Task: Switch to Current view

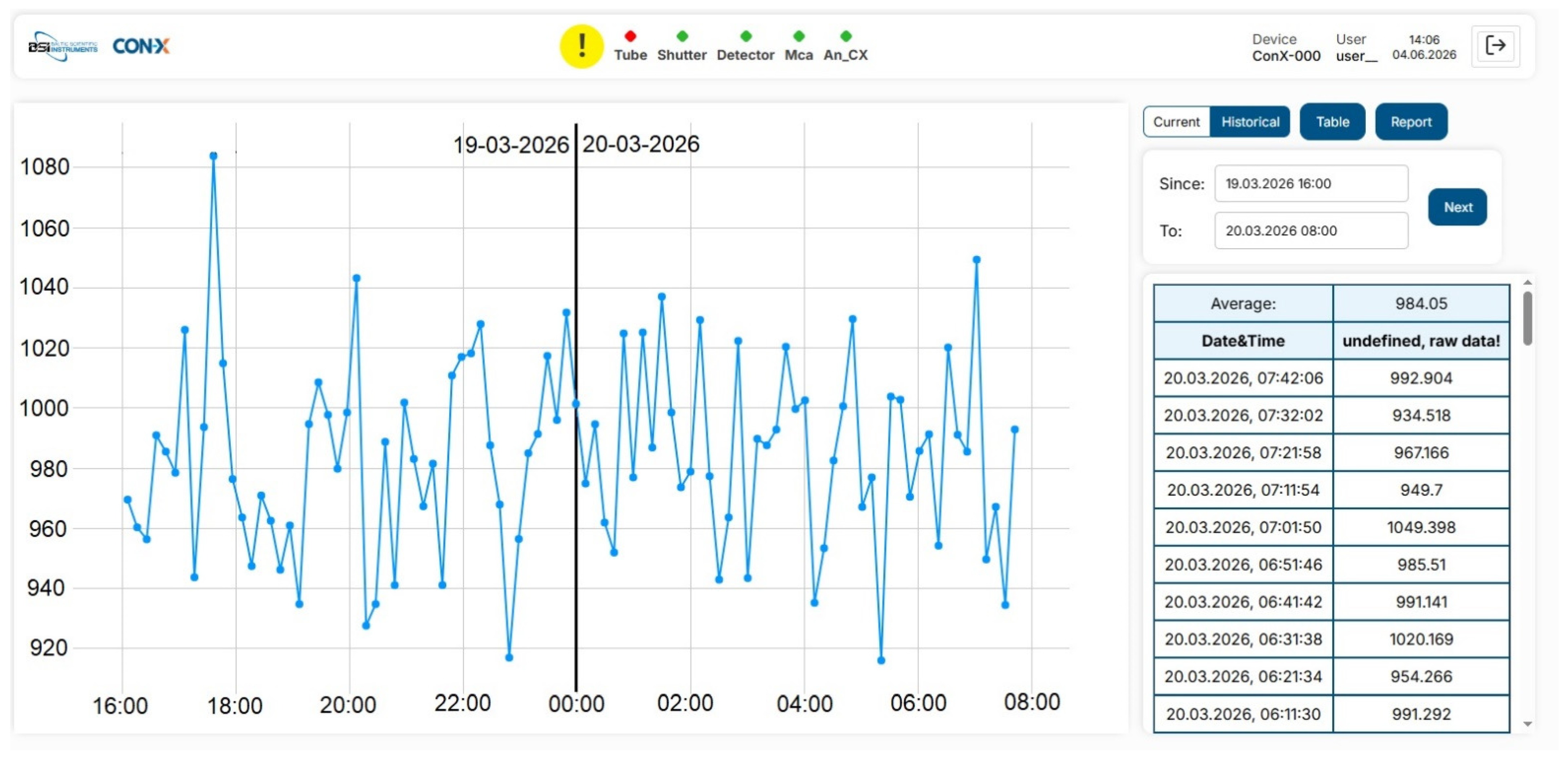Action: coord(1176,122)
